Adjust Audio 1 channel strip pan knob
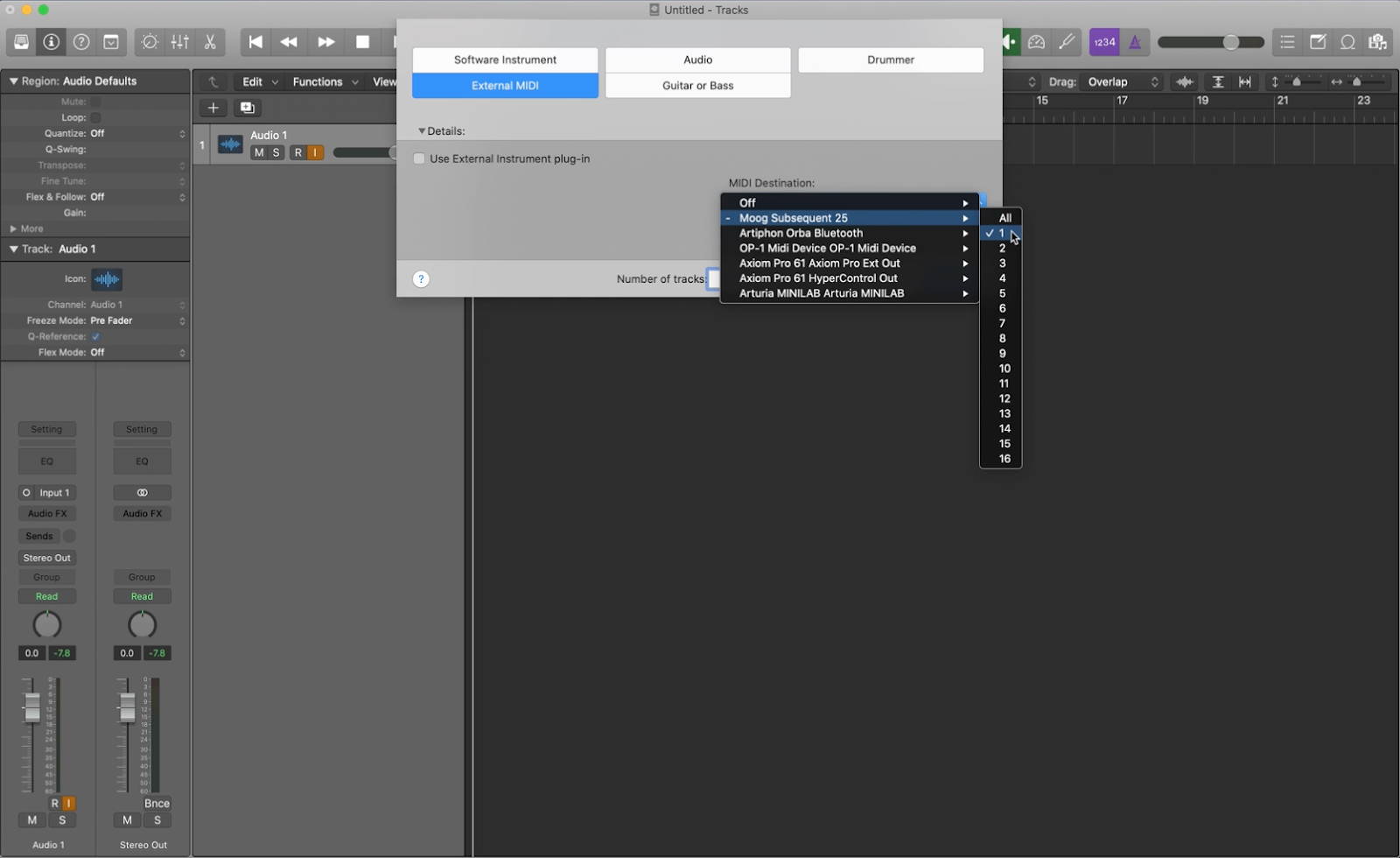 tap(47, 624)
